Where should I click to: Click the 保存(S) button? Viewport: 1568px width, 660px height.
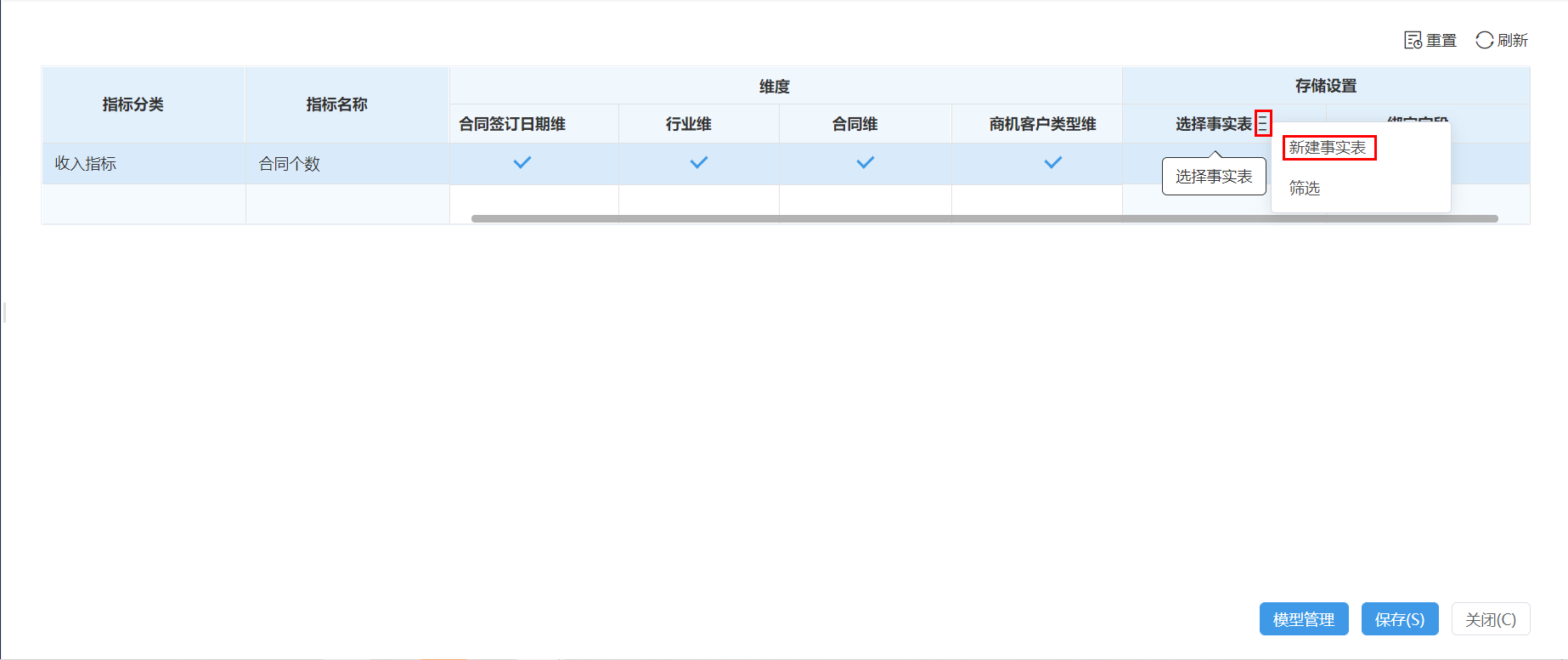pyautogui.click(x=1400, y=619)
